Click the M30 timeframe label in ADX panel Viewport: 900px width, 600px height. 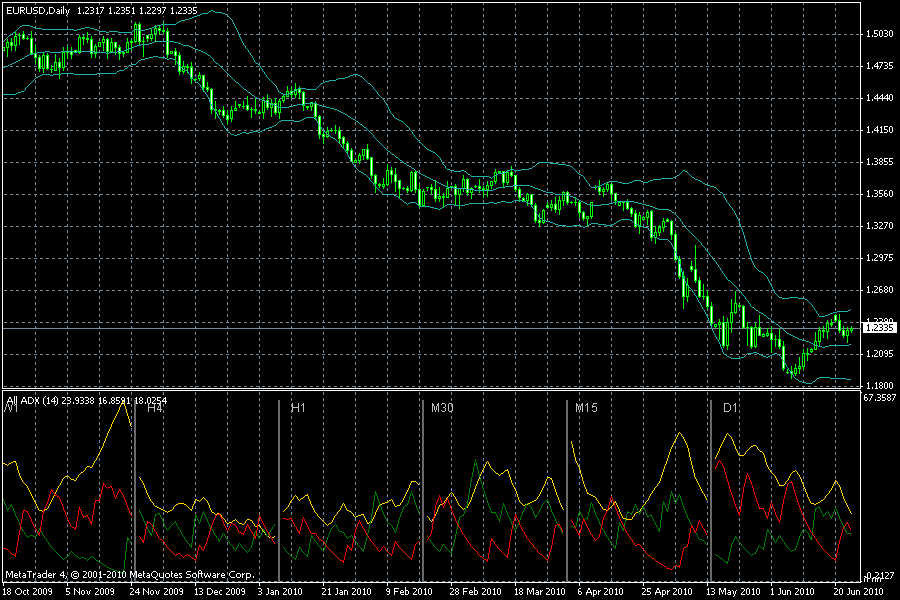click(442, 408)
